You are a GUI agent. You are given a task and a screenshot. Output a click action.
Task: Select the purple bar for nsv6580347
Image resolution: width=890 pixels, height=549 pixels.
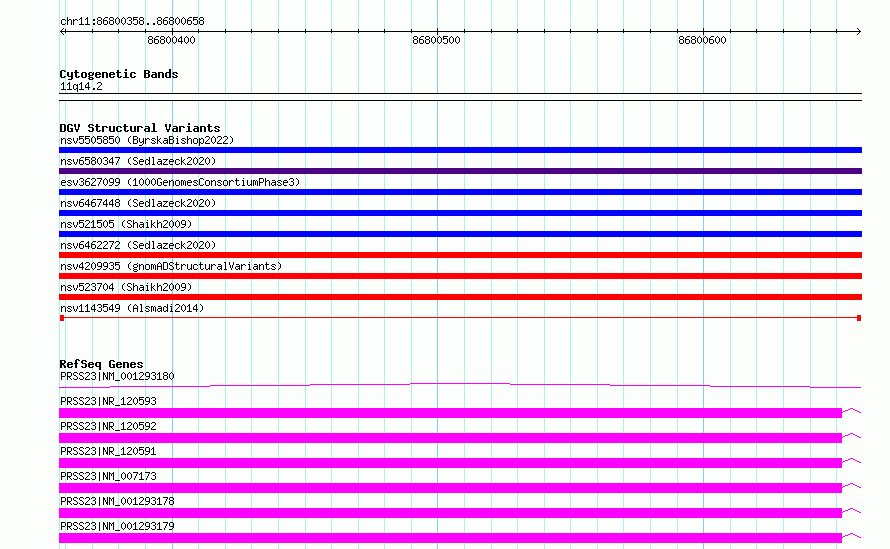(x=460, y=171)
